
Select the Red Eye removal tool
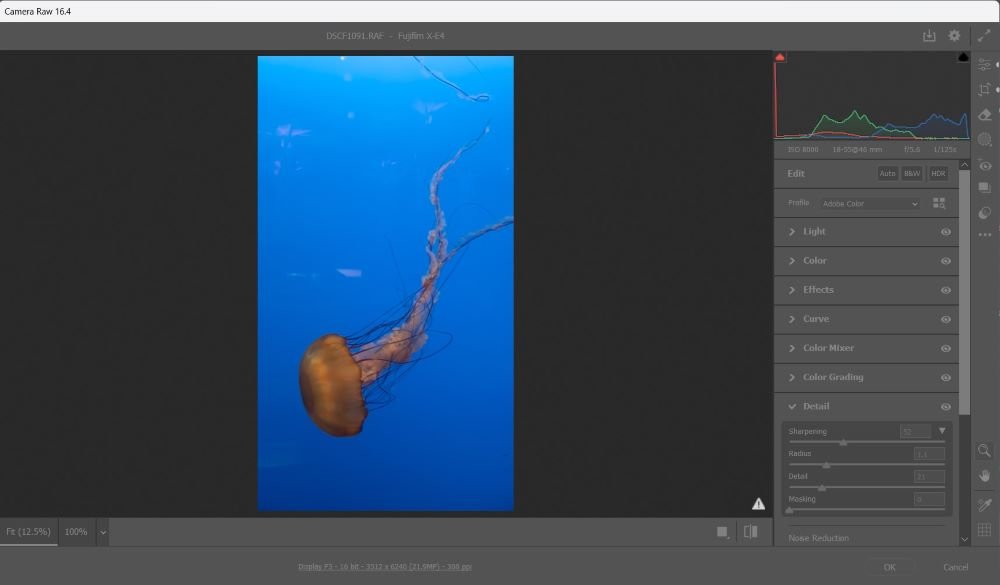coord(985,165)
